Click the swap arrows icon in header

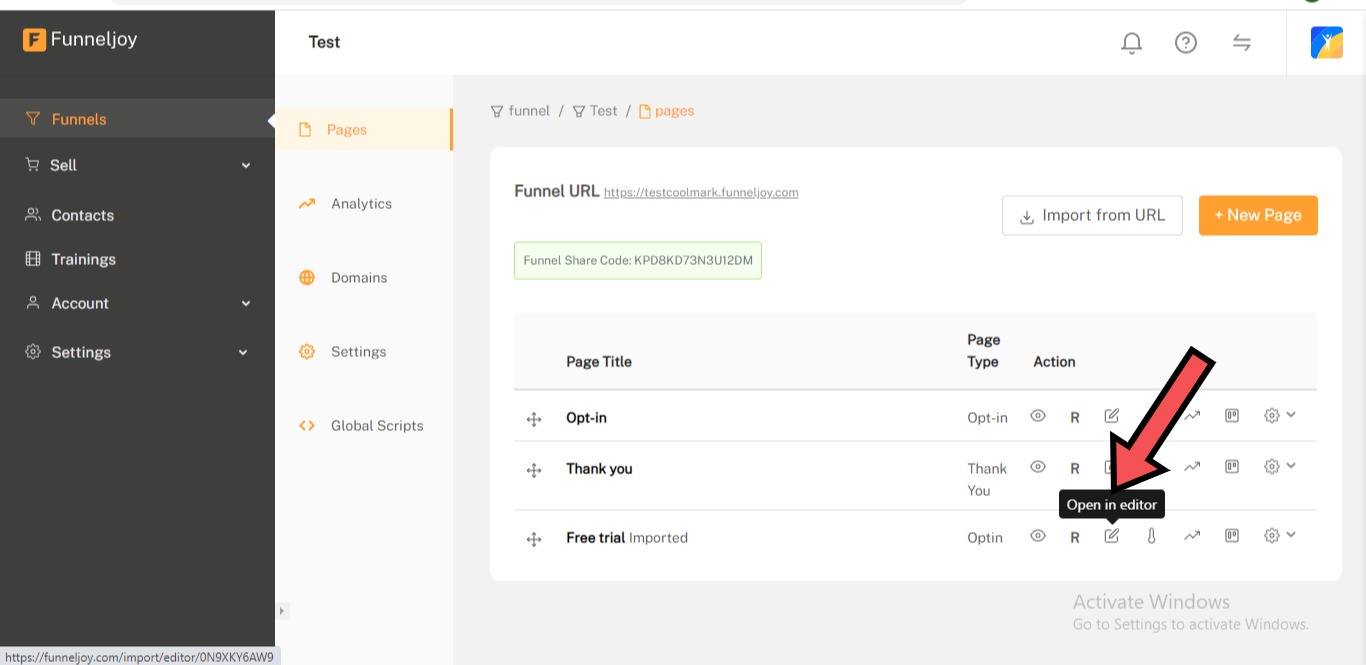1242,43
